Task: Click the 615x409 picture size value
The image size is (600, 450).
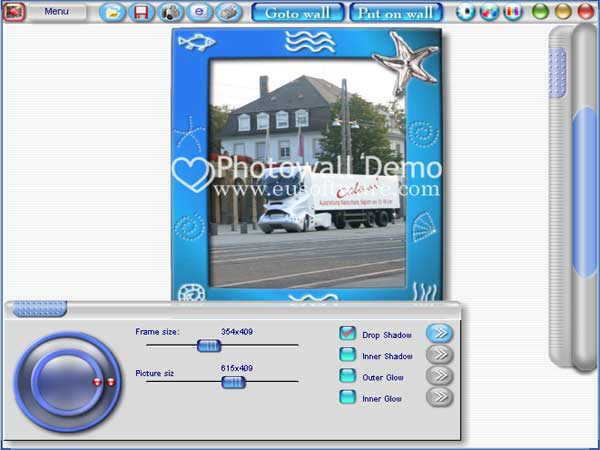Action: pyautogui.click(x=237, y=368)
